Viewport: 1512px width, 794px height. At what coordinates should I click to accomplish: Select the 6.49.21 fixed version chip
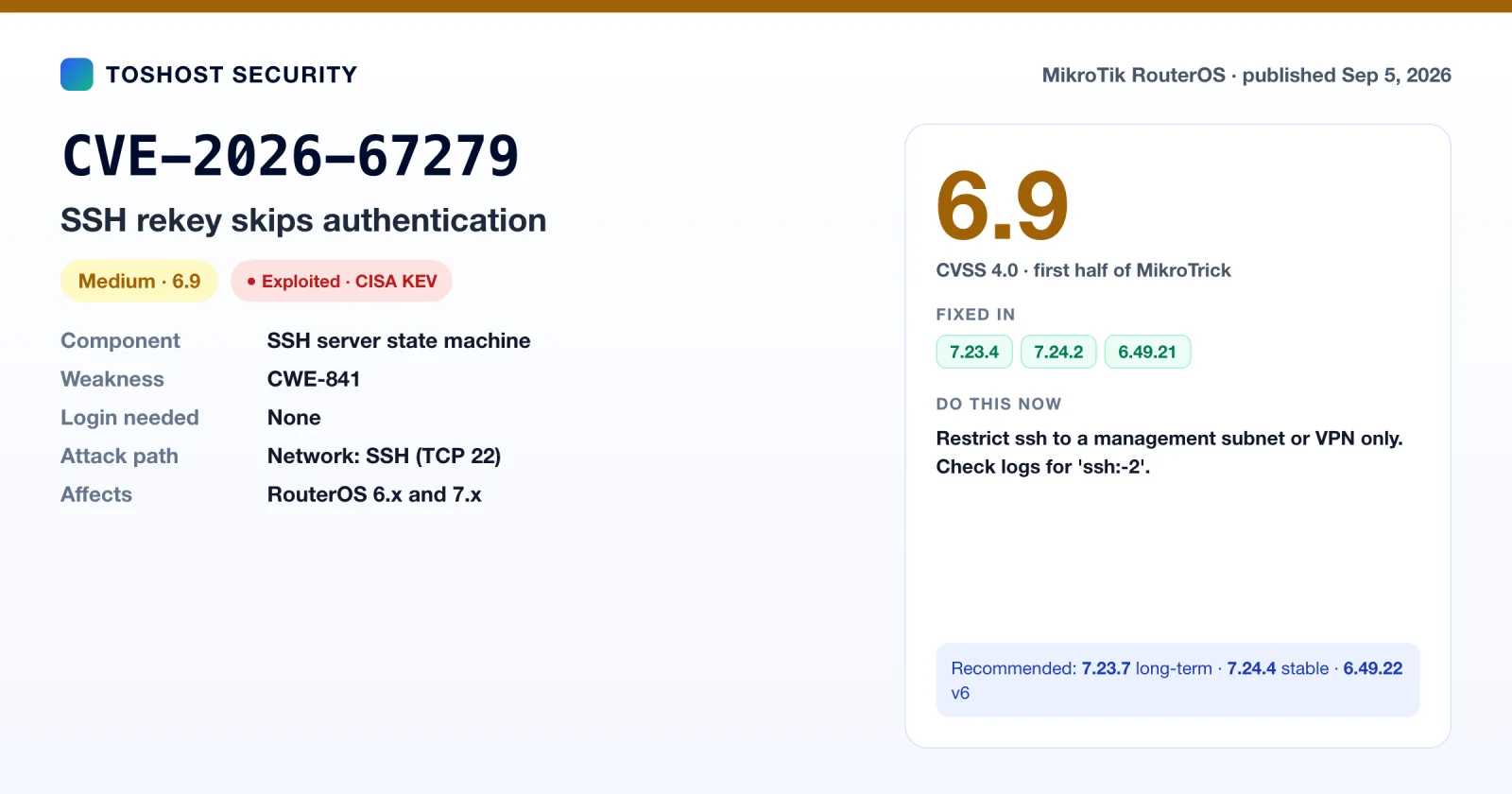(x=1147, y=352)
